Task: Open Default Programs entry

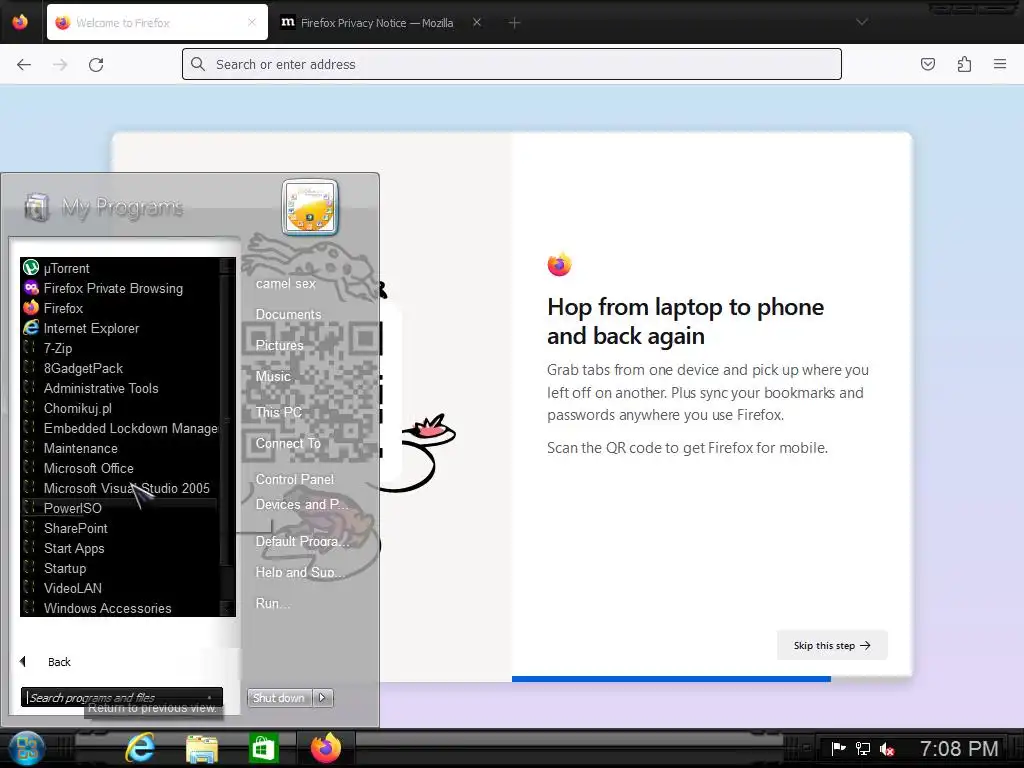Action: point(302,541)
